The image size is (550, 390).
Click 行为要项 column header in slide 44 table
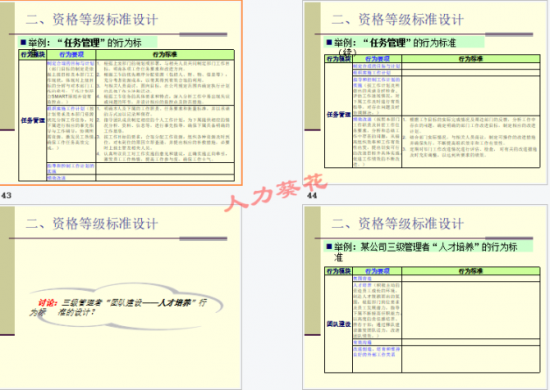pyautogui.click(x=377, y=59)
